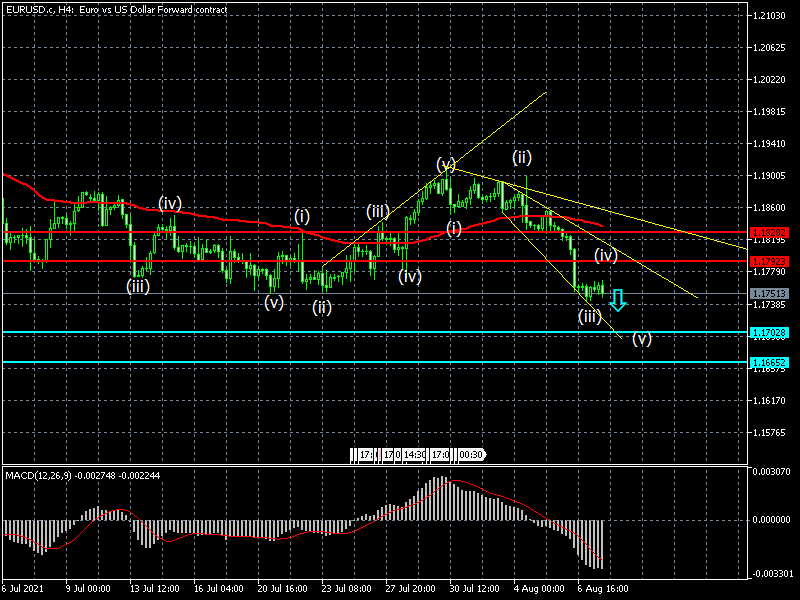800x600 pixels.
Task: Click the EURUSD.c H4 chart title text
Action: point(115,9)
